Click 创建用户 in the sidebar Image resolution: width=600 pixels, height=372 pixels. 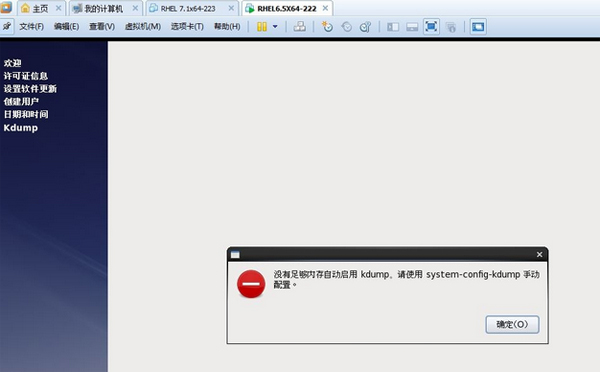[x=21, y=101]
